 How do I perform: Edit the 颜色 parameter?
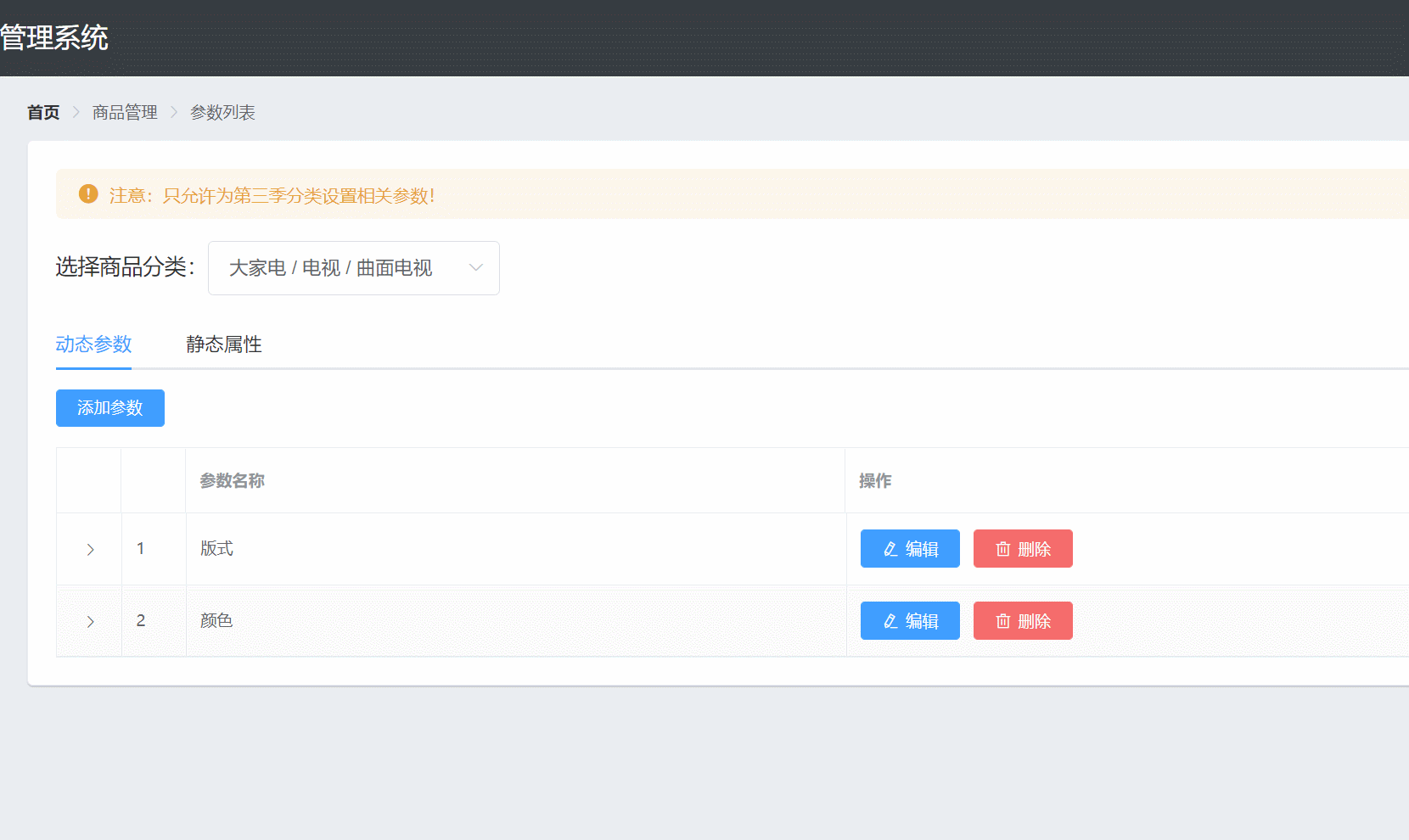click(910, 621)
